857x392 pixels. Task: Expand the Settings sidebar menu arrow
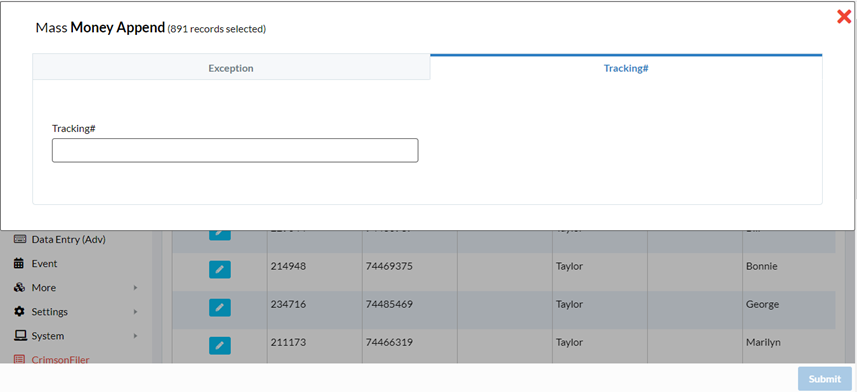[136, 312]
